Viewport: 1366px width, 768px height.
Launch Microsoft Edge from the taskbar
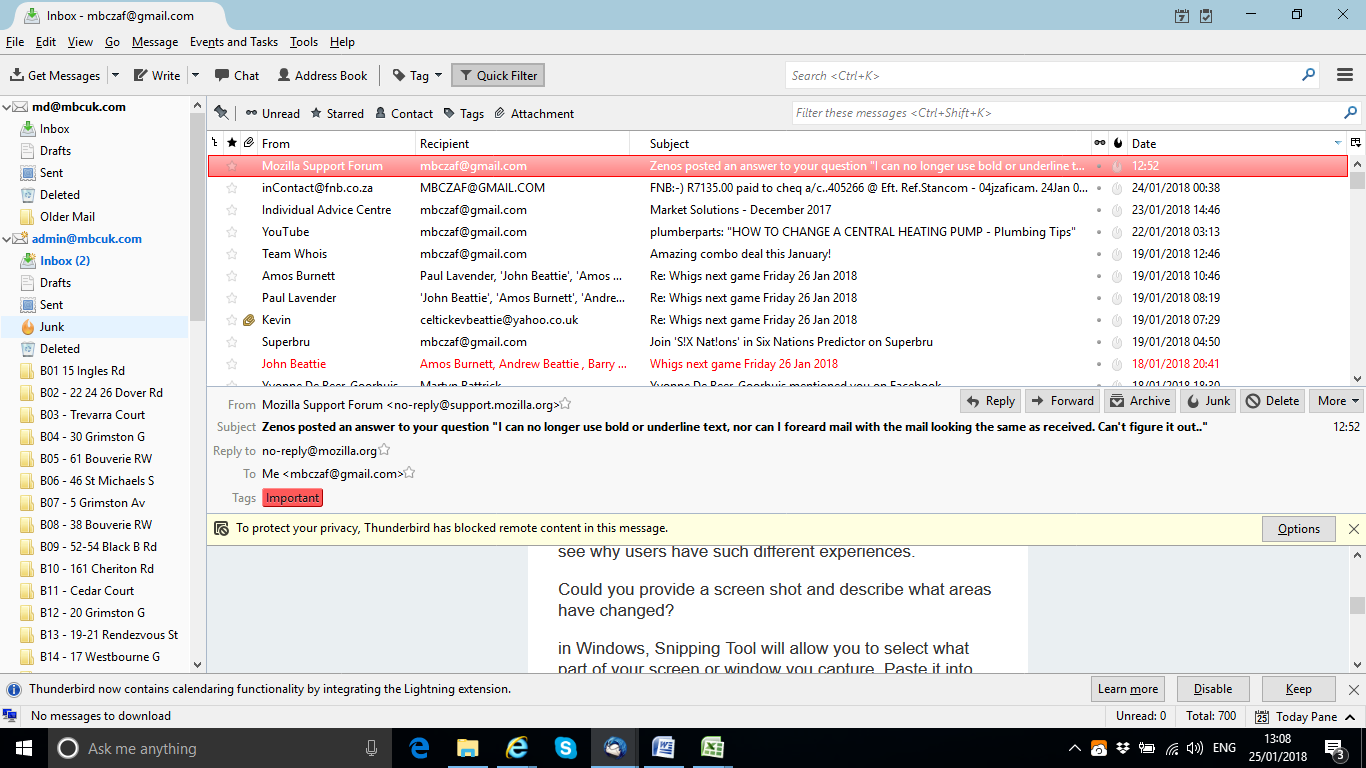(x=419, y=748)
